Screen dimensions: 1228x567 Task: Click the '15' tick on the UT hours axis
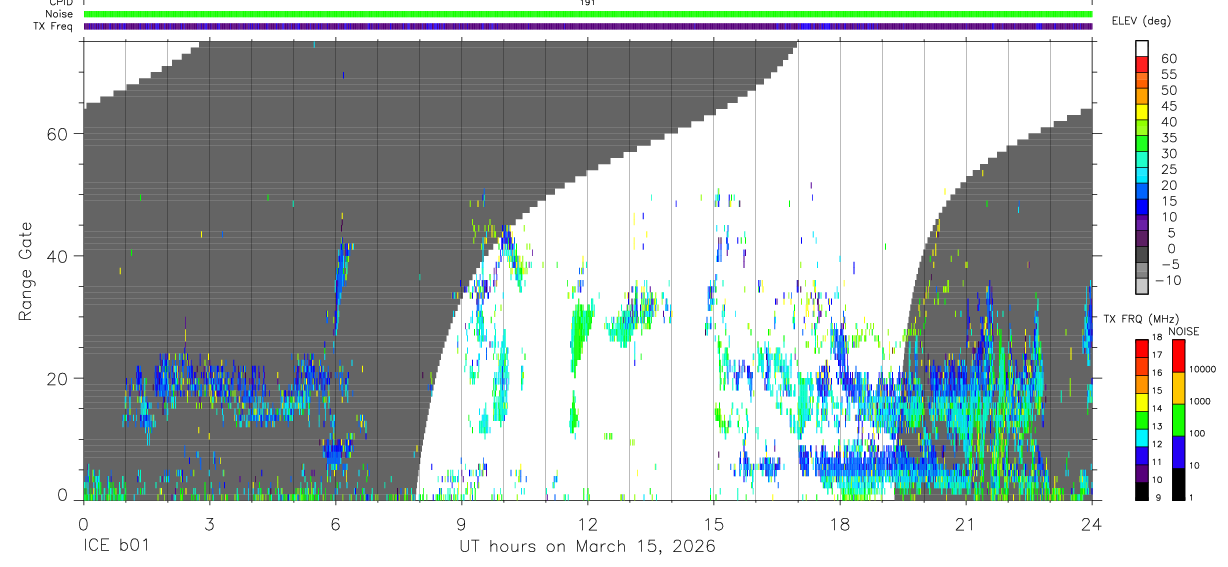pyautogui.click(x=713, y=523)
